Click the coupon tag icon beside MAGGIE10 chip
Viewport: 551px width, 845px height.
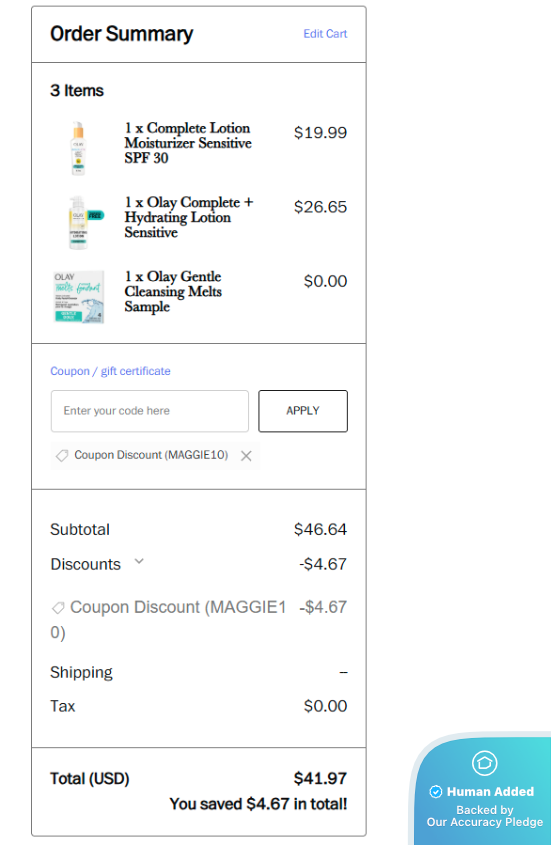pyautogui.click(x=62, y=456)
